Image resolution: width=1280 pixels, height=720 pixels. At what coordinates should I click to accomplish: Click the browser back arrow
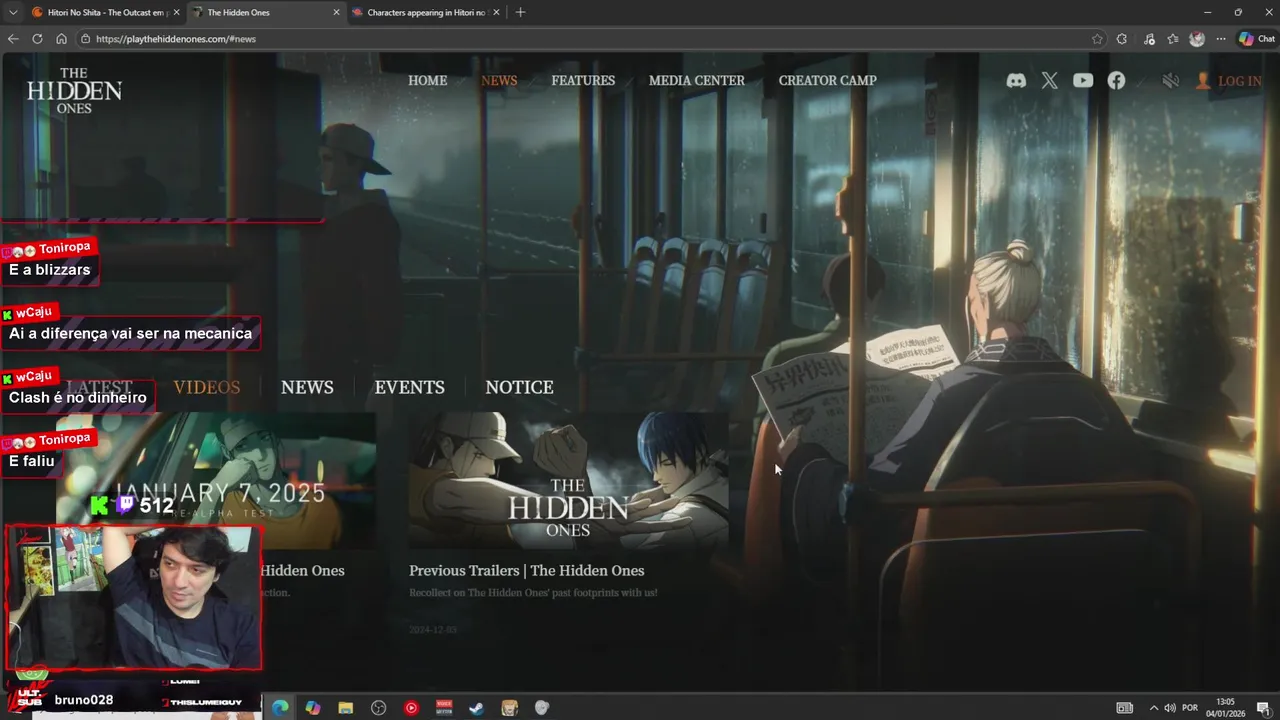pyautogui.click(x=13, y=39)
